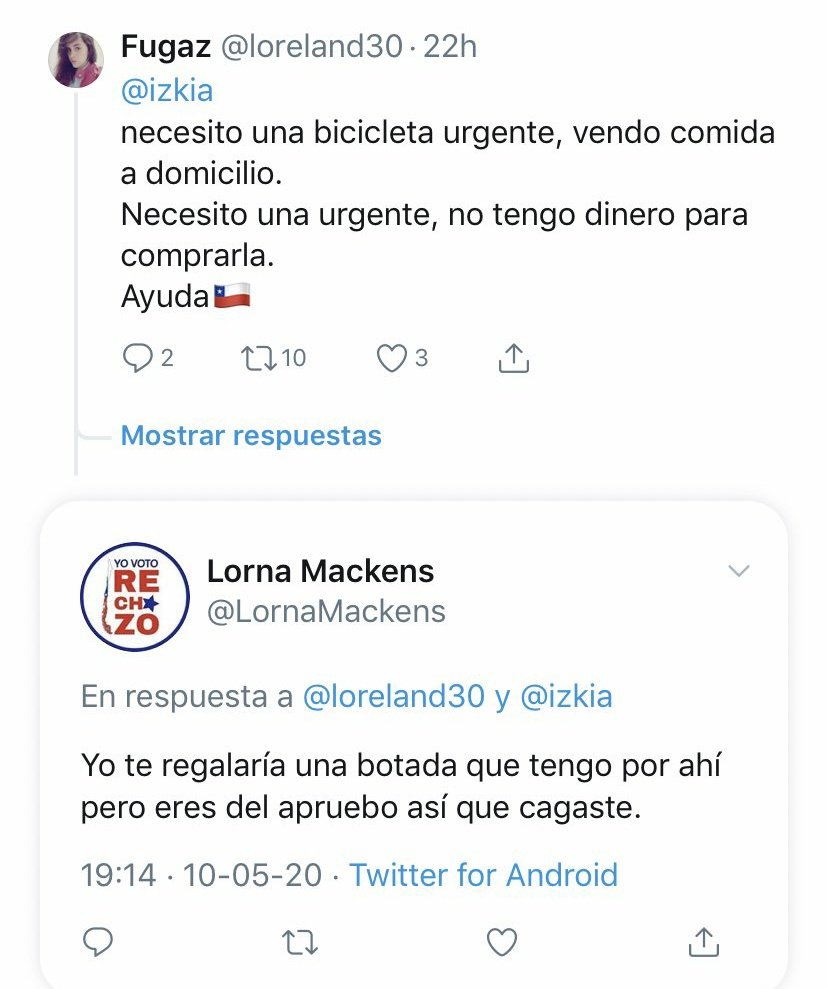Retweet Fugaz's bicycle request tweet

(259, 358)
